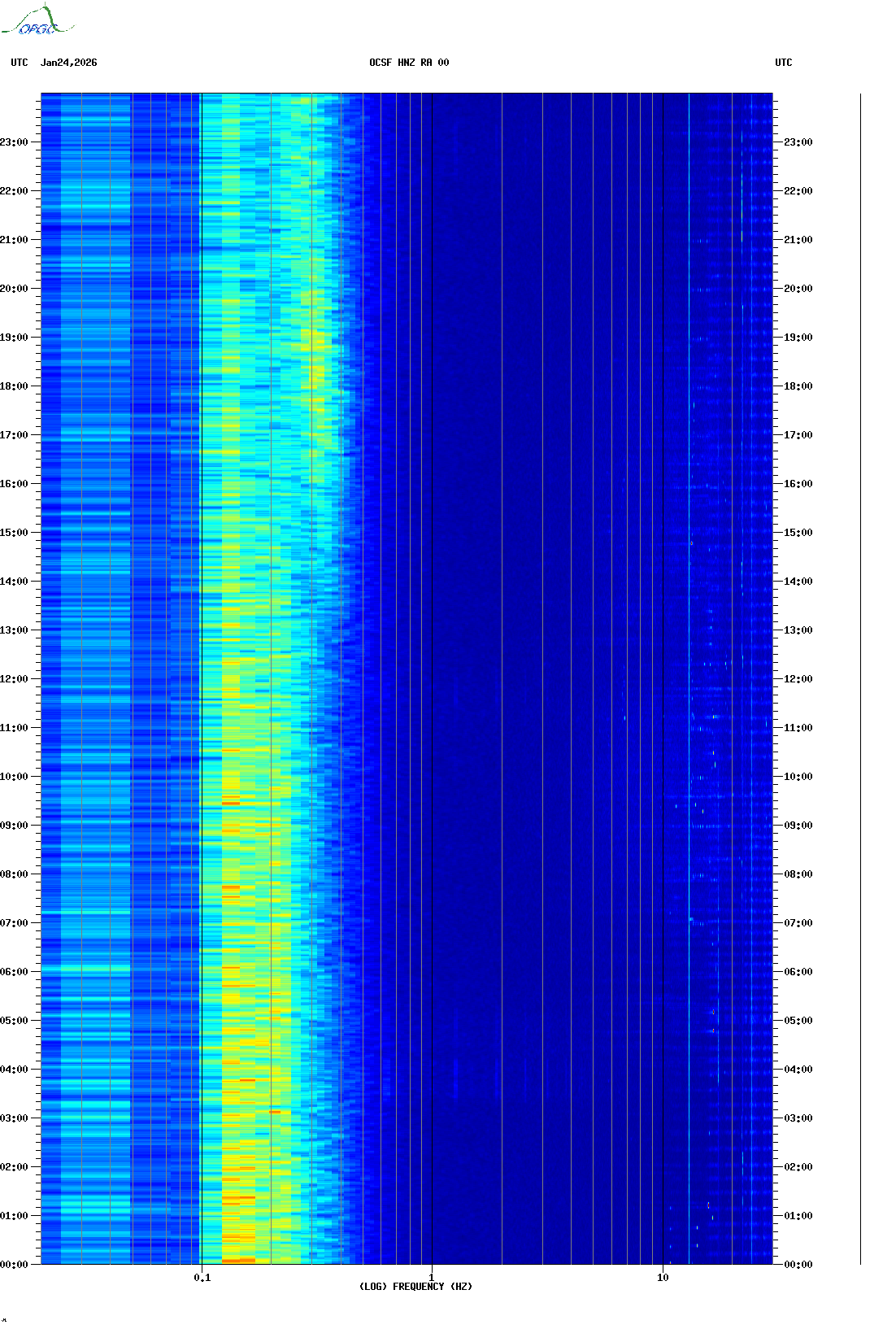Click the right-side 15:00 time label
The image size is (896, 1329).
[798, 533]
